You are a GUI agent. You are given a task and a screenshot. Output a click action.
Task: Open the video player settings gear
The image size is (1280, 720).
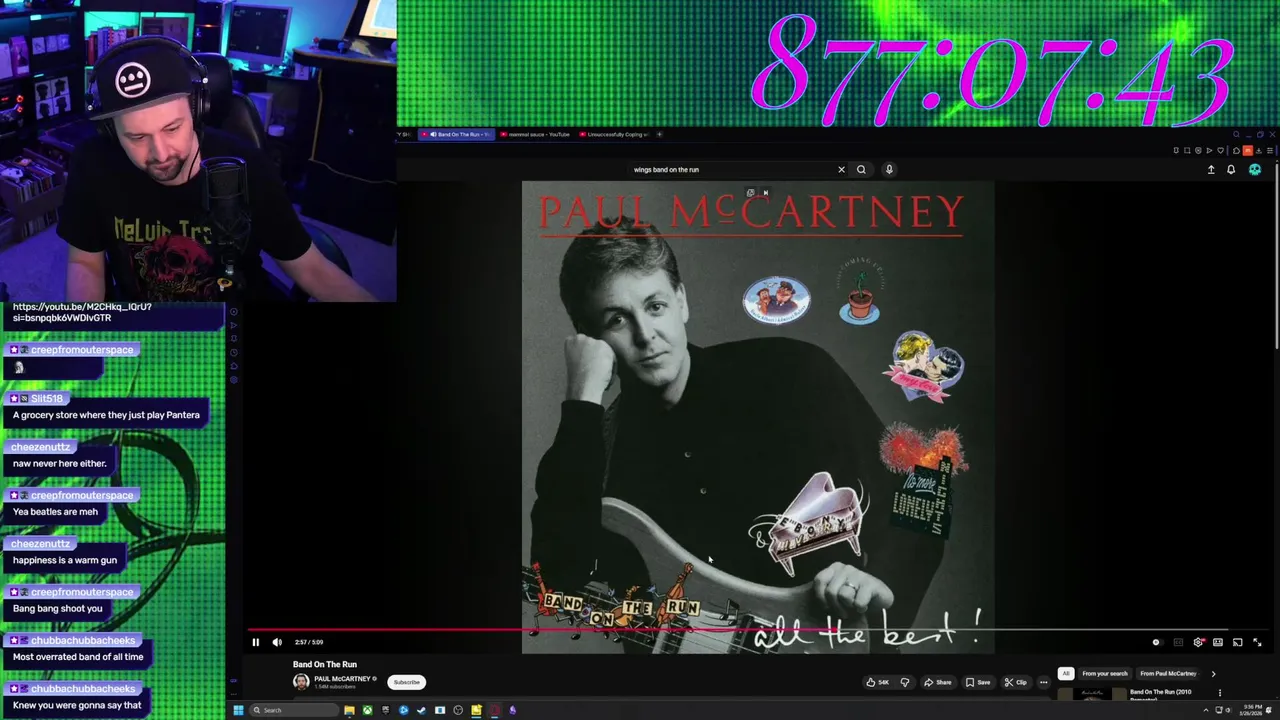tap(1198, 642)
